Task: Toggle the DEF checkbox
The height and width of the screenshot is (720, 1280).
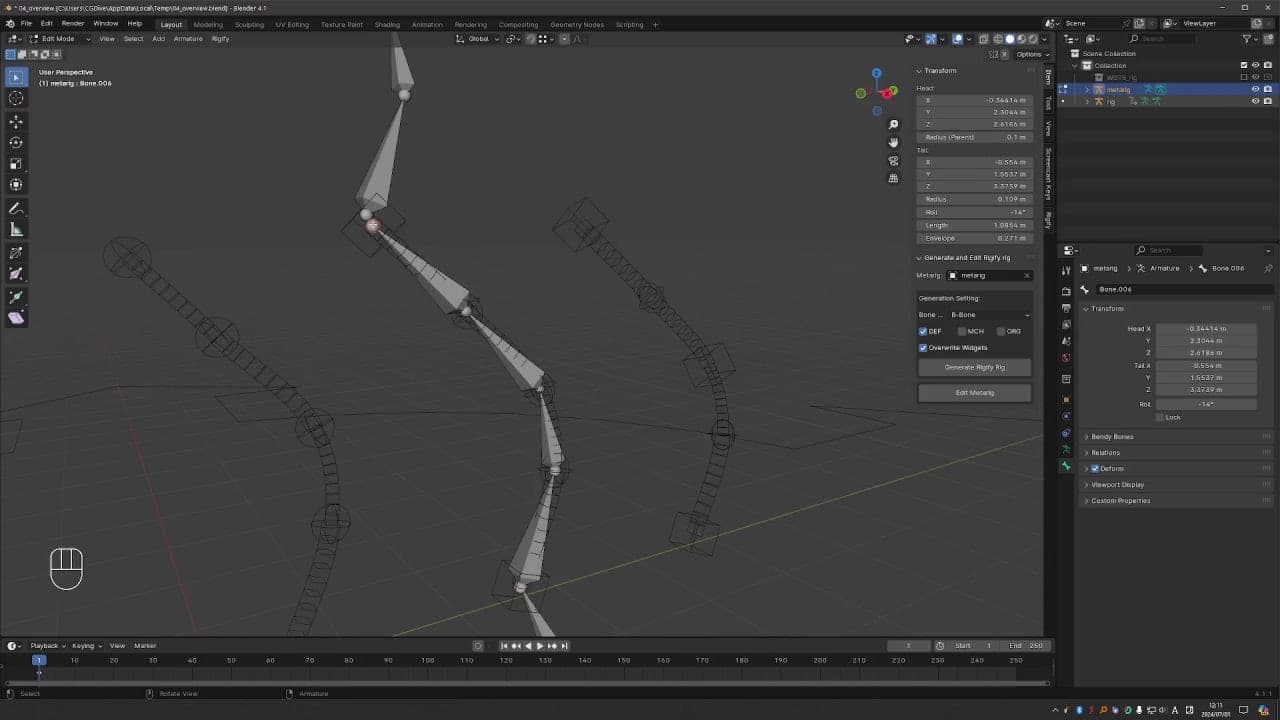Action: pos(923,331)
